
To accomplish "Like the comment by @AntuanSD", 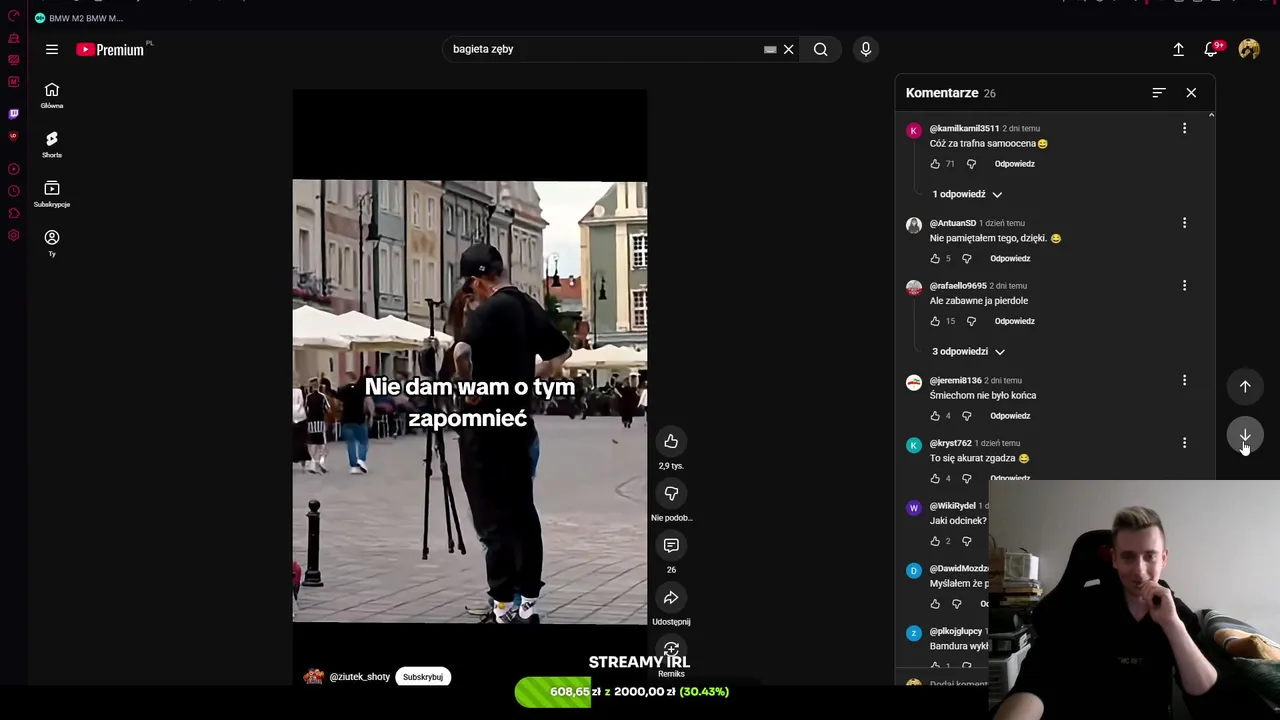I will (936, 259).
